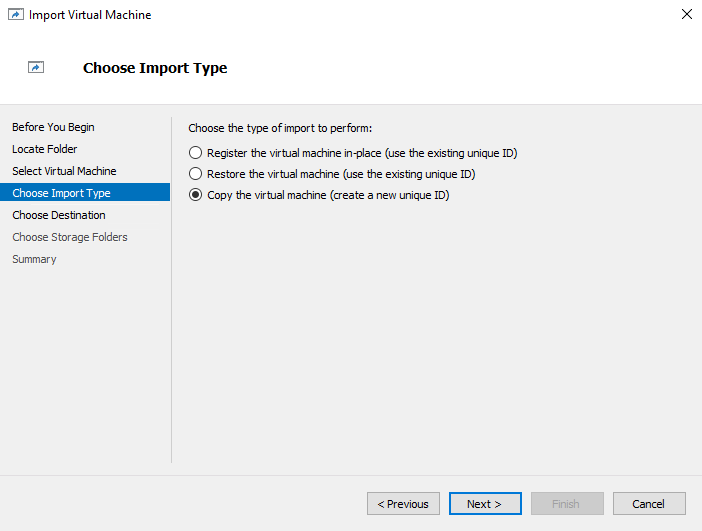
Task: Select the highlighted Choose Import Type step
Action: pyautogui.click(x=85, y=193)
